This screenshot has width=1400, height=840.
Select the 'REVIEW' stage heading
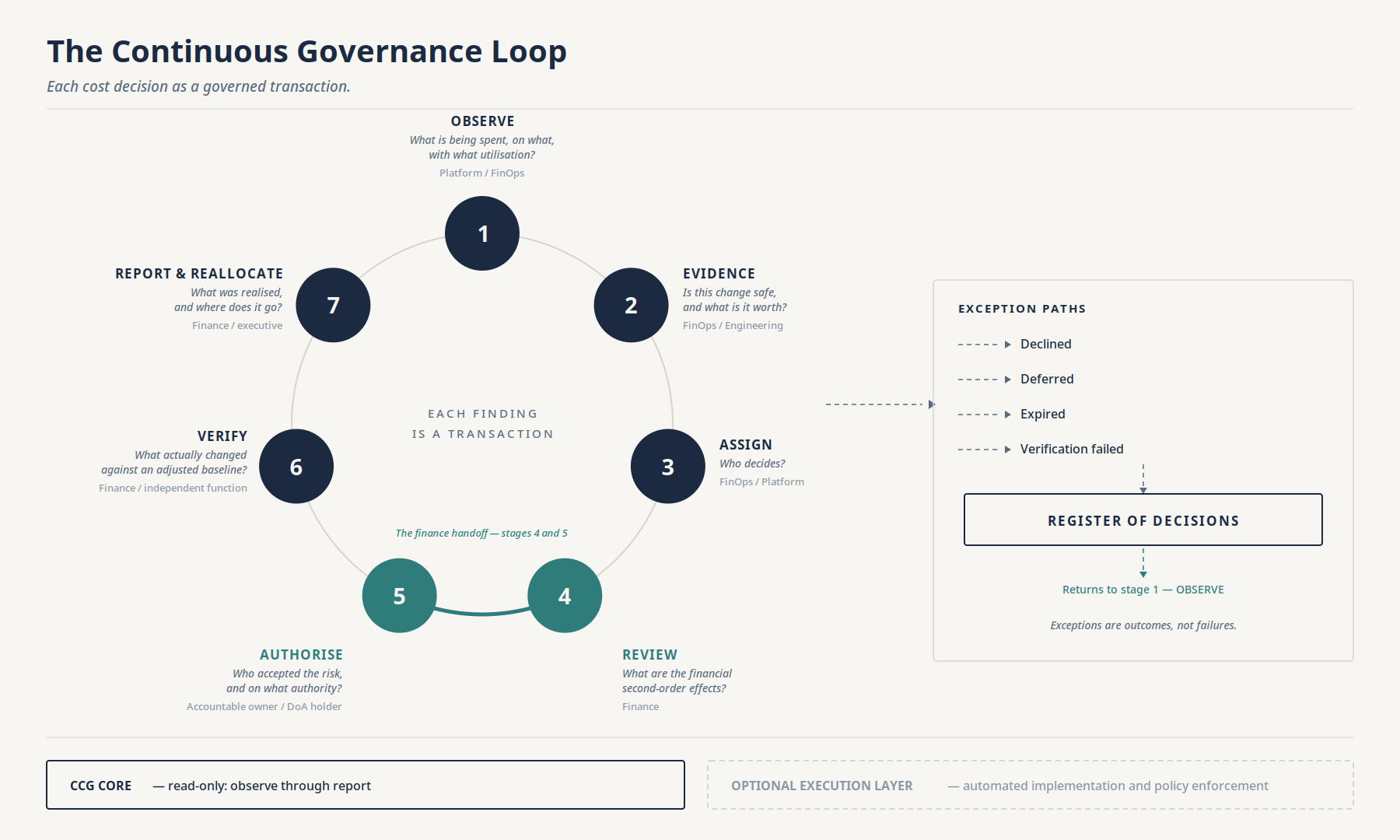pos(649,655)
